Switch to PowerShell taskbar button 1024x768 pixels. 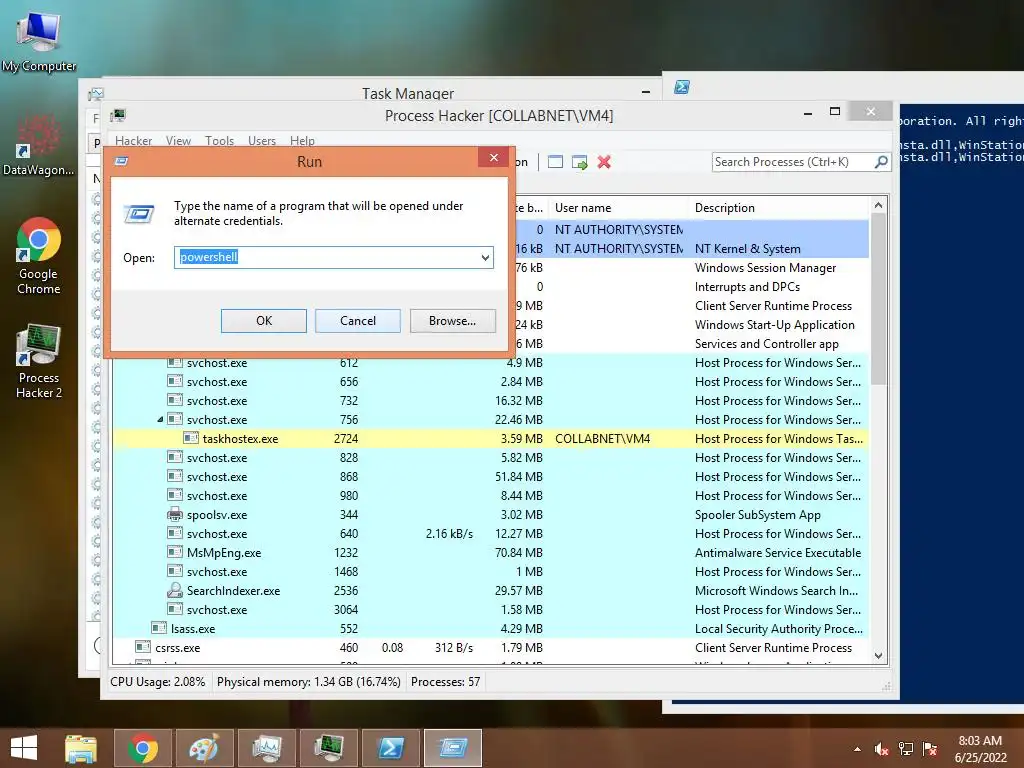(391, 748)
